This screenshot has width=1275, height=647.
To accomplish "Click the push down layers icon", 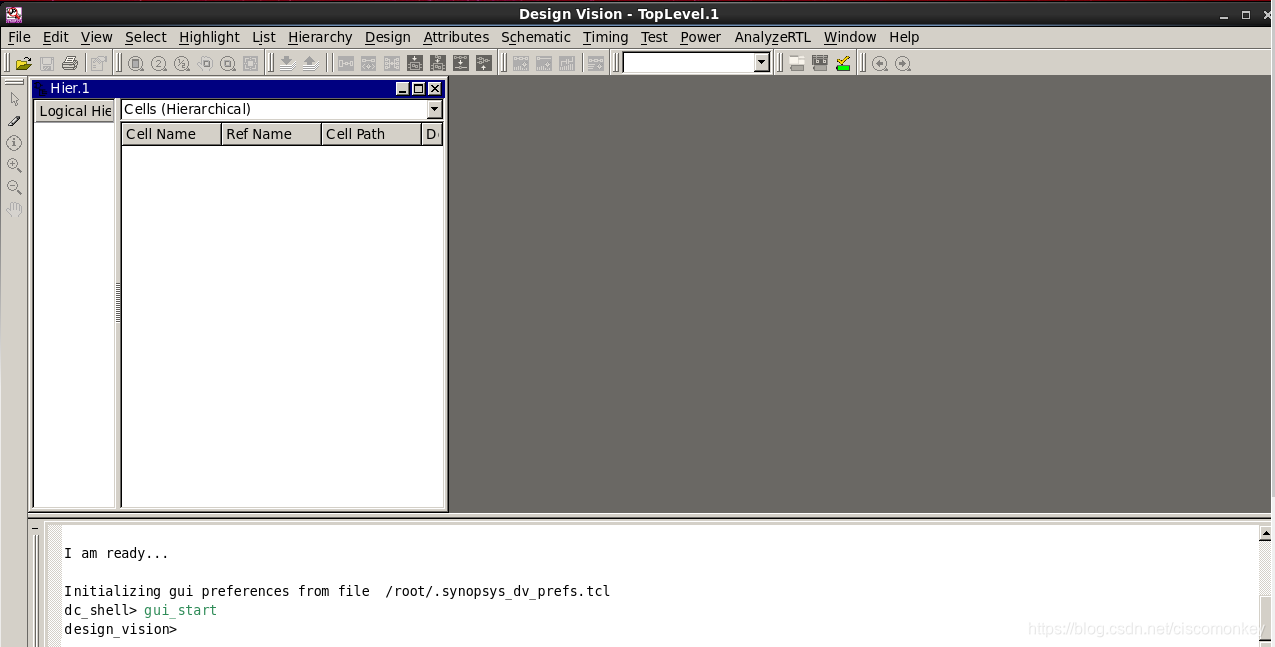I will click(287, 63).
